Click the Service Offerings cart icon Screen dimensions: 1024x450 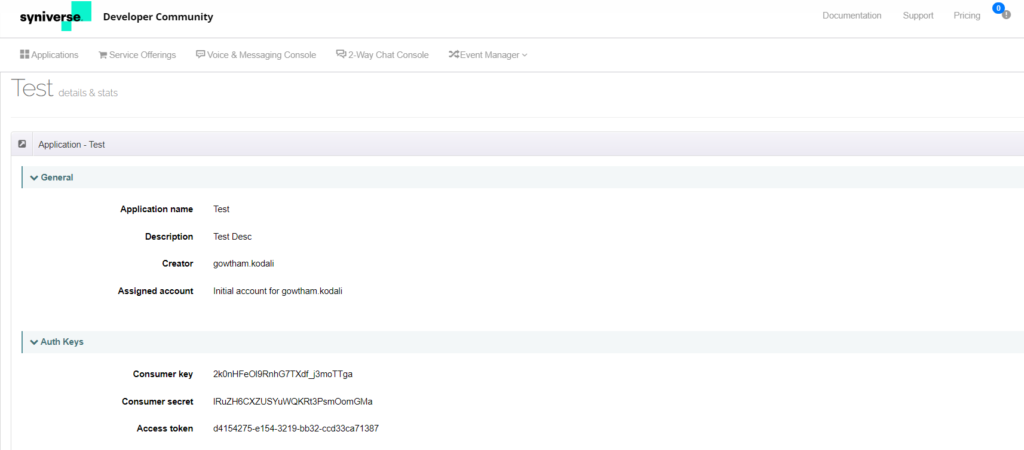102,55
